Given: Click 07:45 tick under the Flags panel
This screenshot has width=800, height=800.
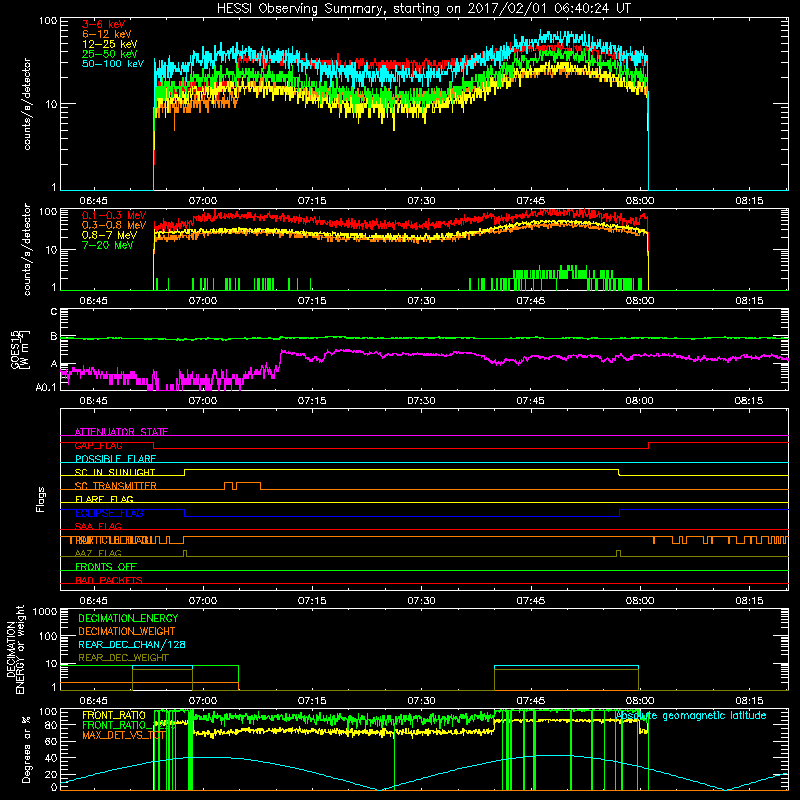Looking at the screenshot, I should [531, 601].
